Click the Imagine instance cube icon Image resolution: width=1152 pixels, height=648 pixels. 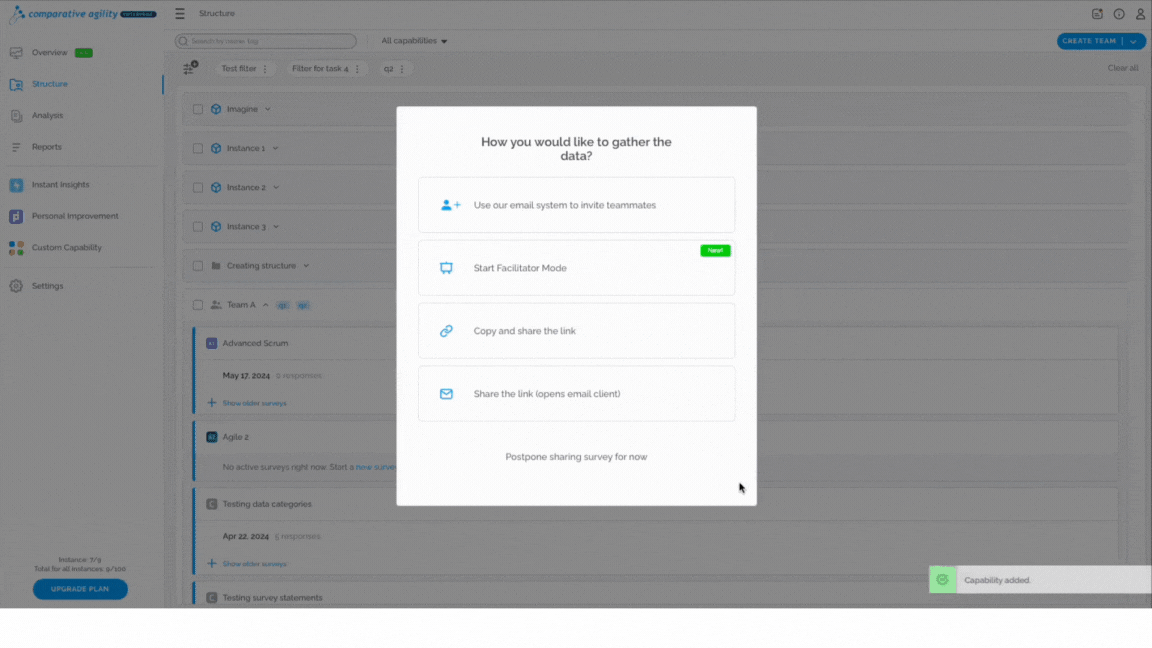pyautogui.click(x=216, y=109)
